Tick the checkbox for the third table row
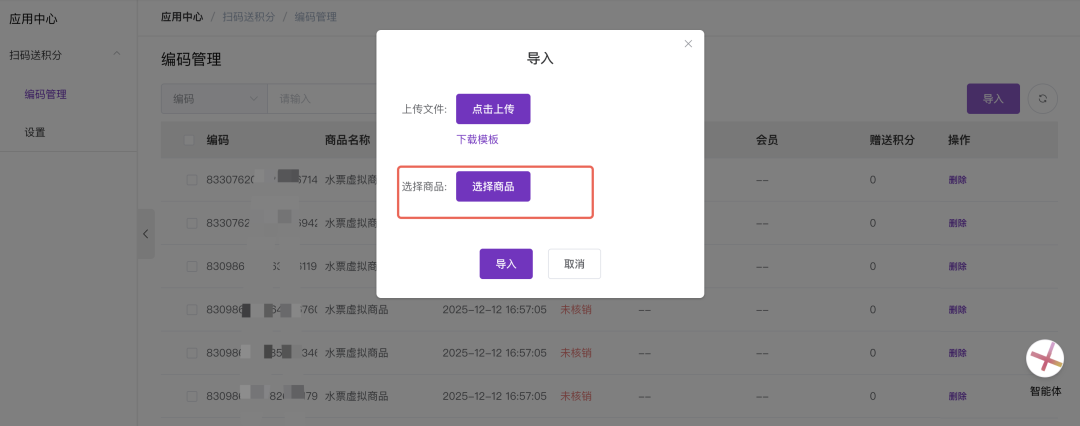 point(191,266)
